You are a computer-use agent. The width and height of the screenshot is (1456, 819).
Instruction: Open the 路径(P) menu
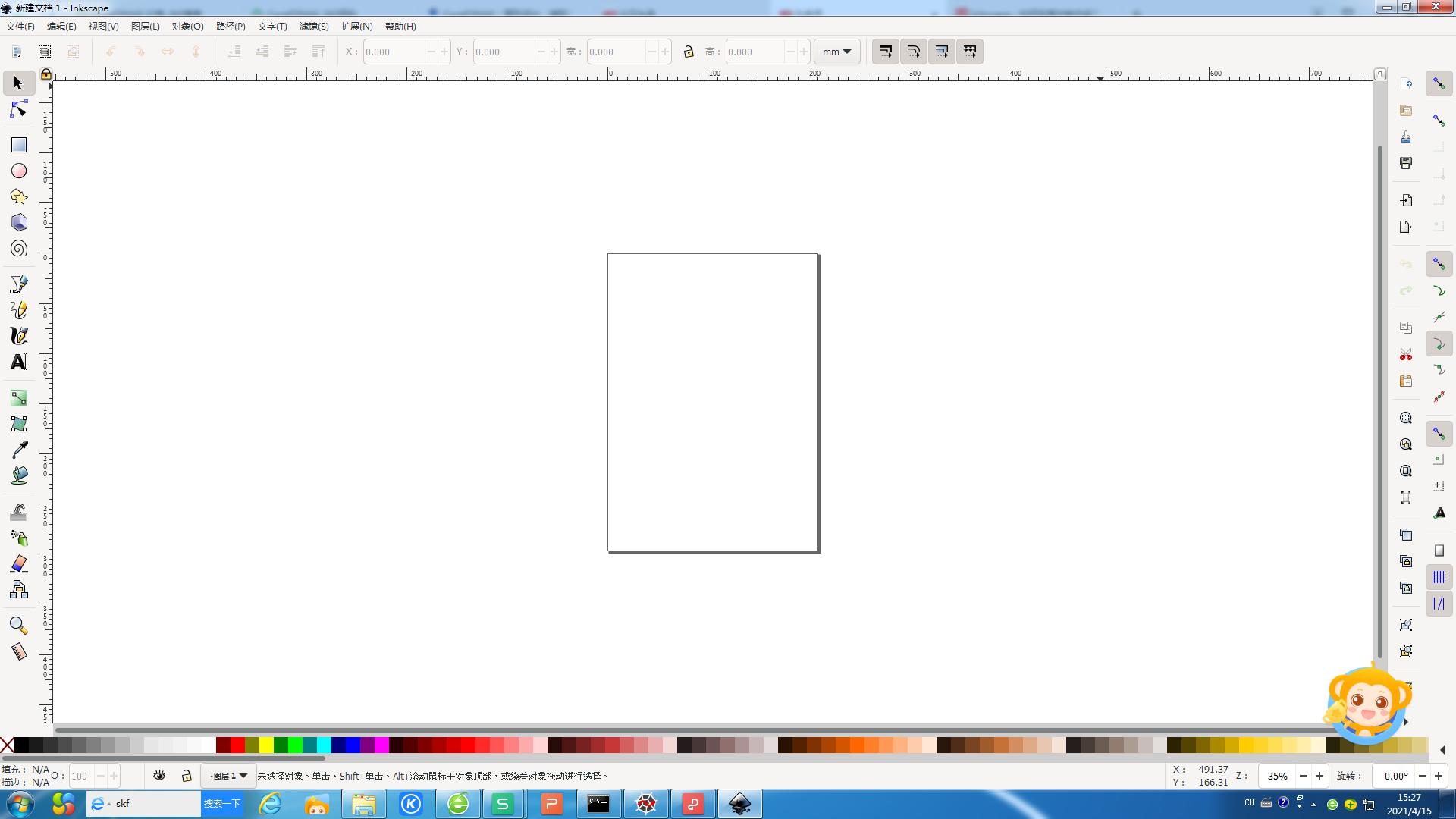pyautogui.click(x=231, y=26)
